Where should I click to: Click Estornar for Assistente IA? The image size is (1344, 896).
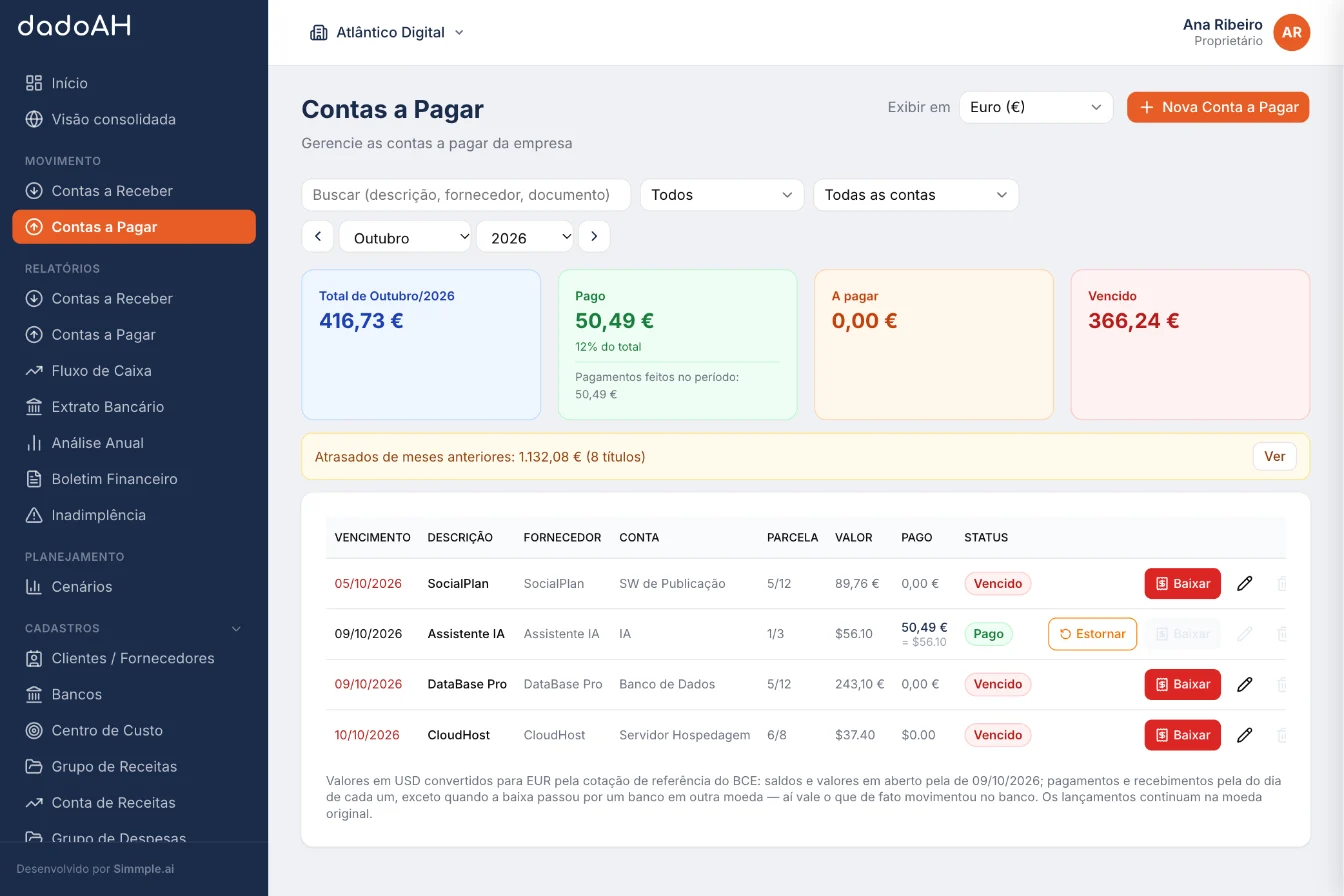coord(1092,634)
